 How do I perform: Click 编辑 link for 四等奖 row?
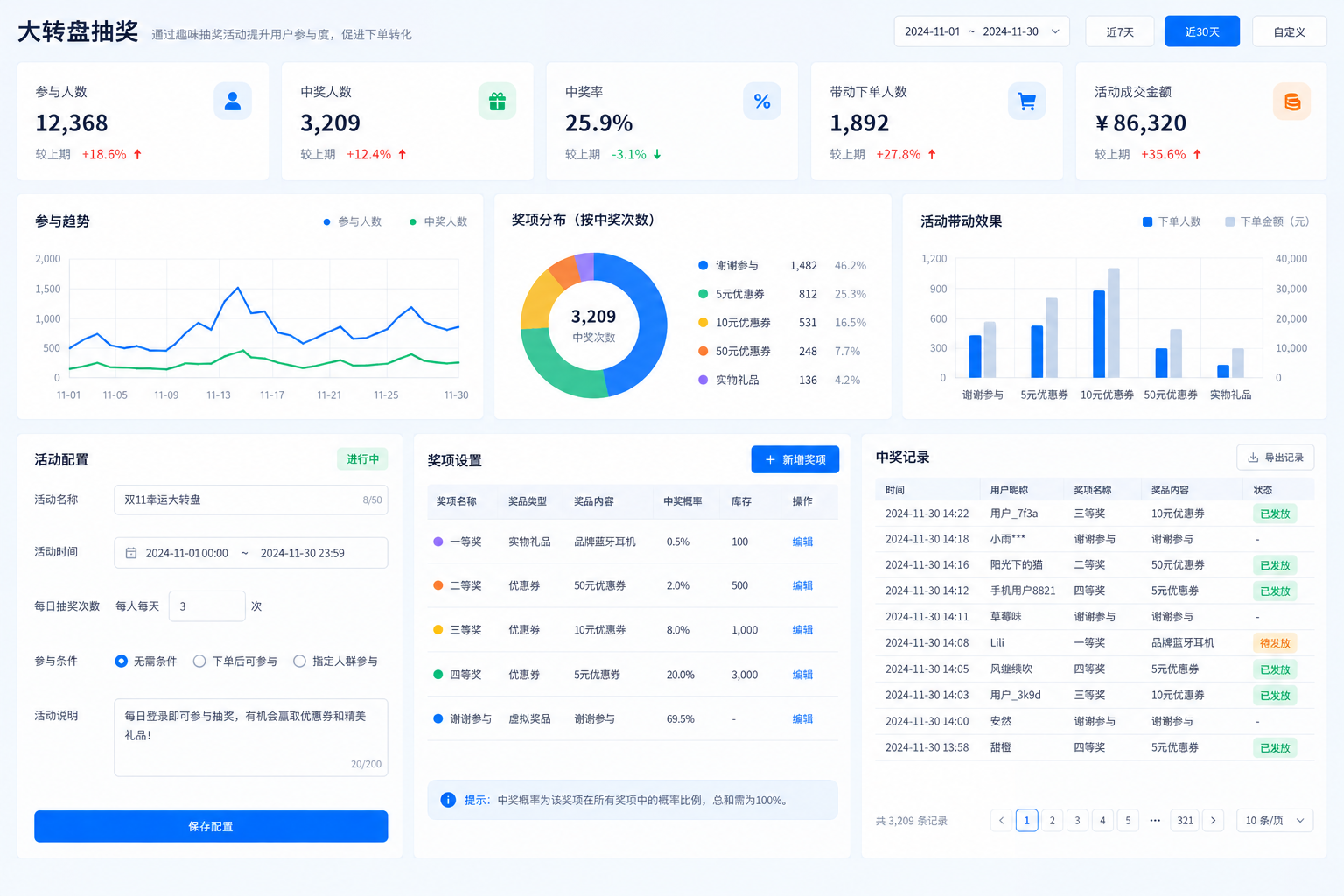802,675
